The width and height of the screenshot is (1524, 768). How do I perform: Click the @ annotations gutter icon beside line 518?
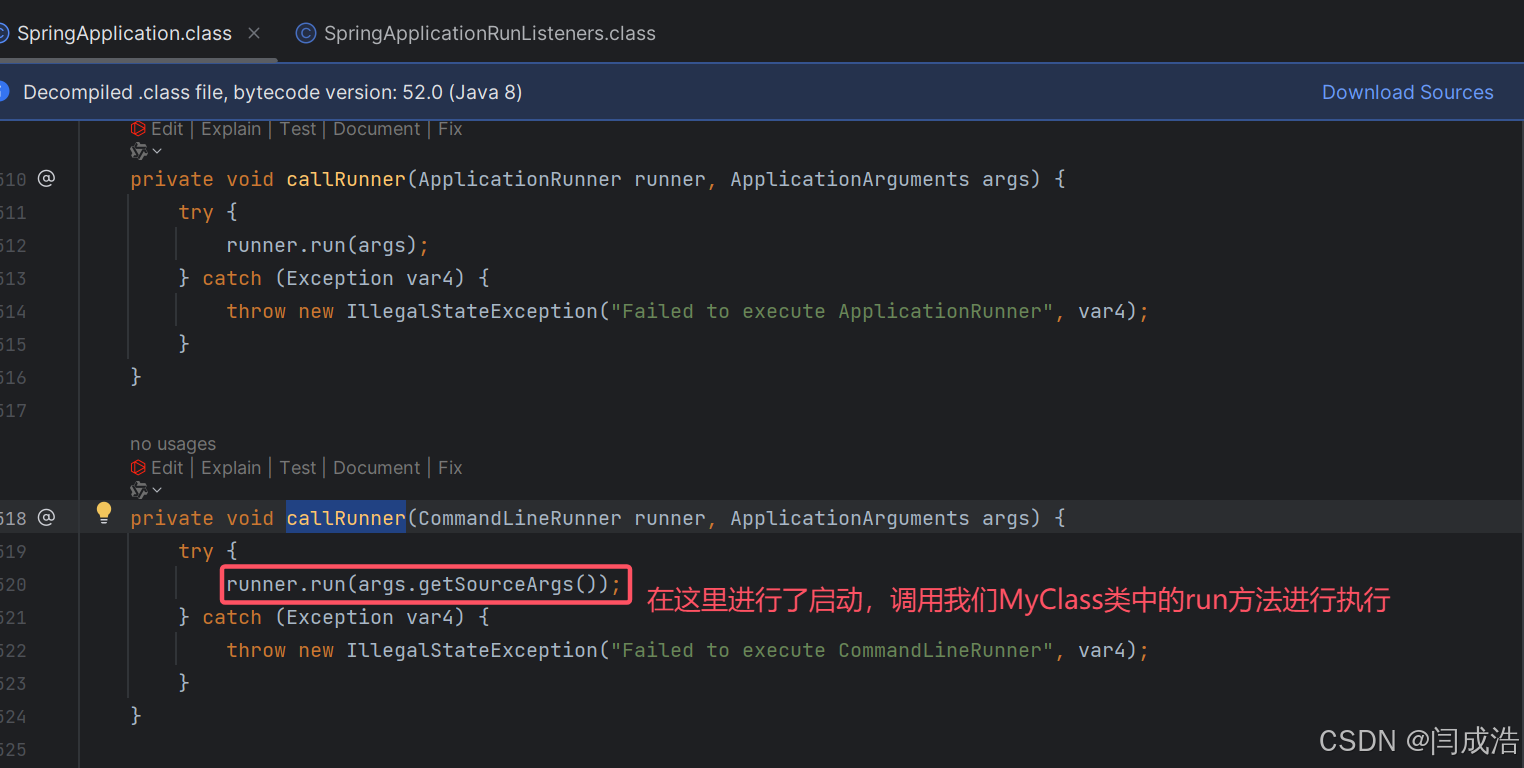(x=46, y=517)
